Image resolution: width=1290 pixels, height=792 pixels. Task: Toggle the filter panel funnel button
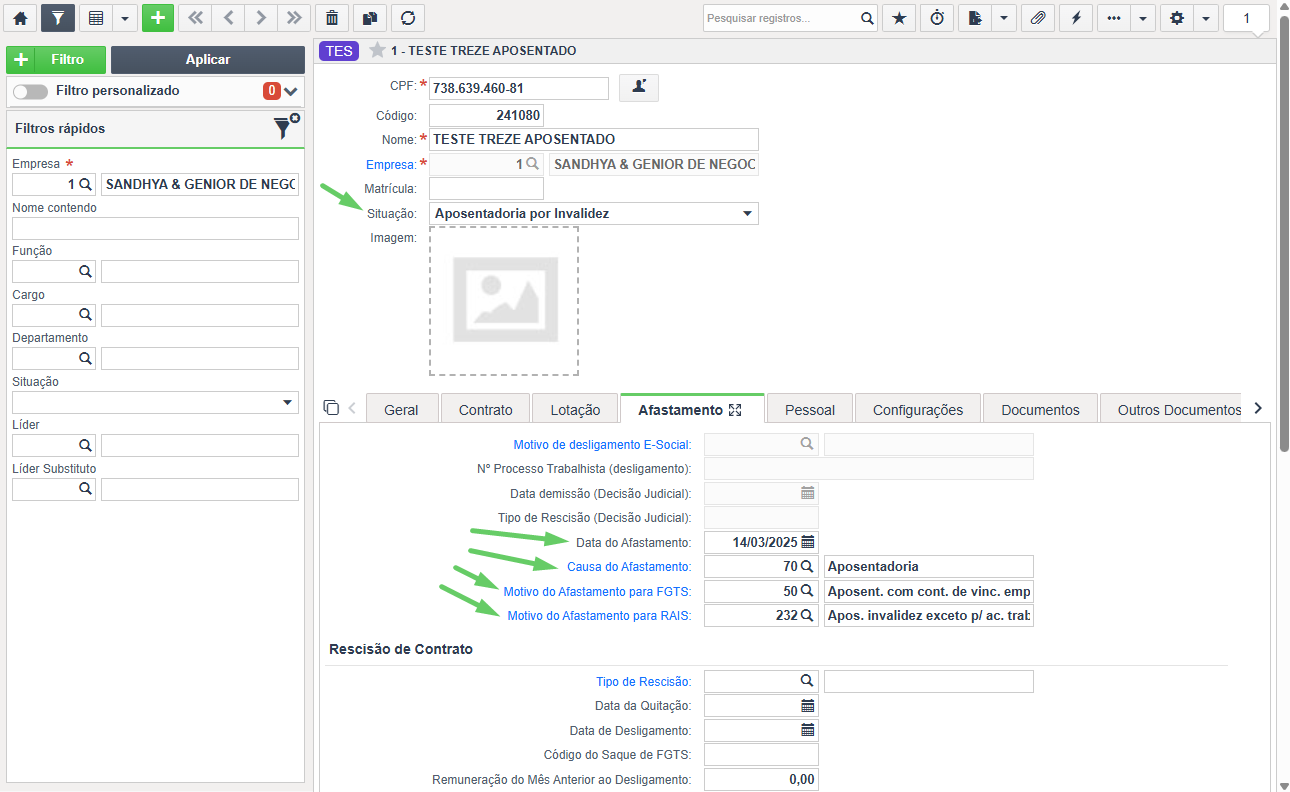click(58, 18)
